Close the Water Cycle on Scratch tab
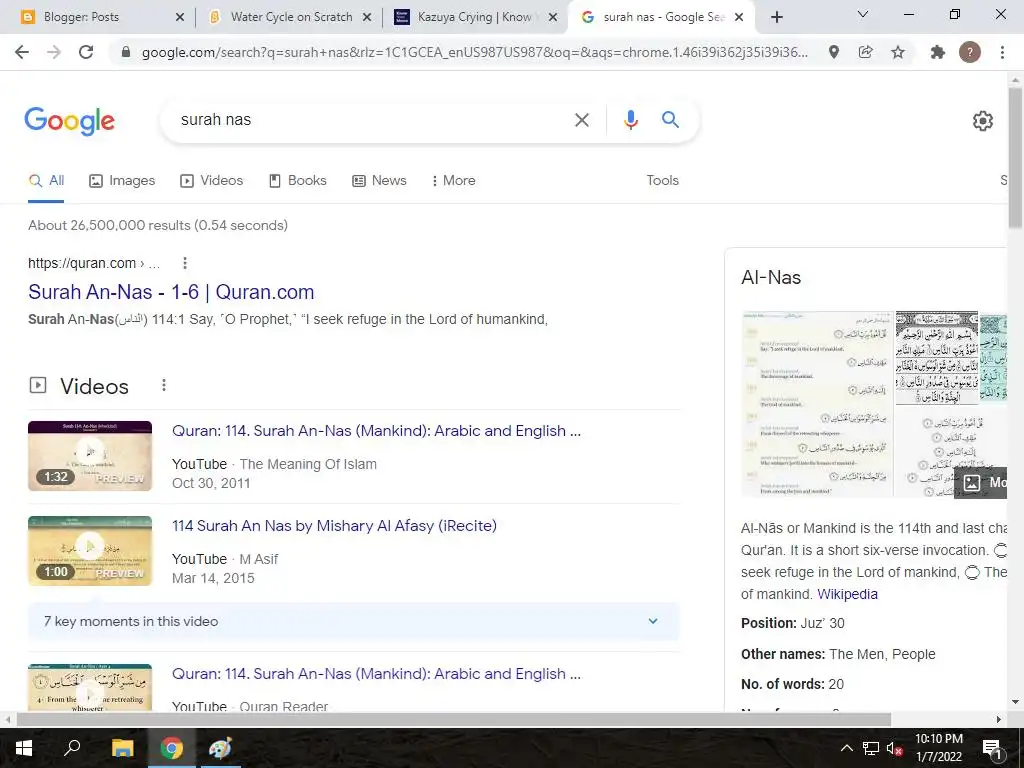 coord(367,18)
